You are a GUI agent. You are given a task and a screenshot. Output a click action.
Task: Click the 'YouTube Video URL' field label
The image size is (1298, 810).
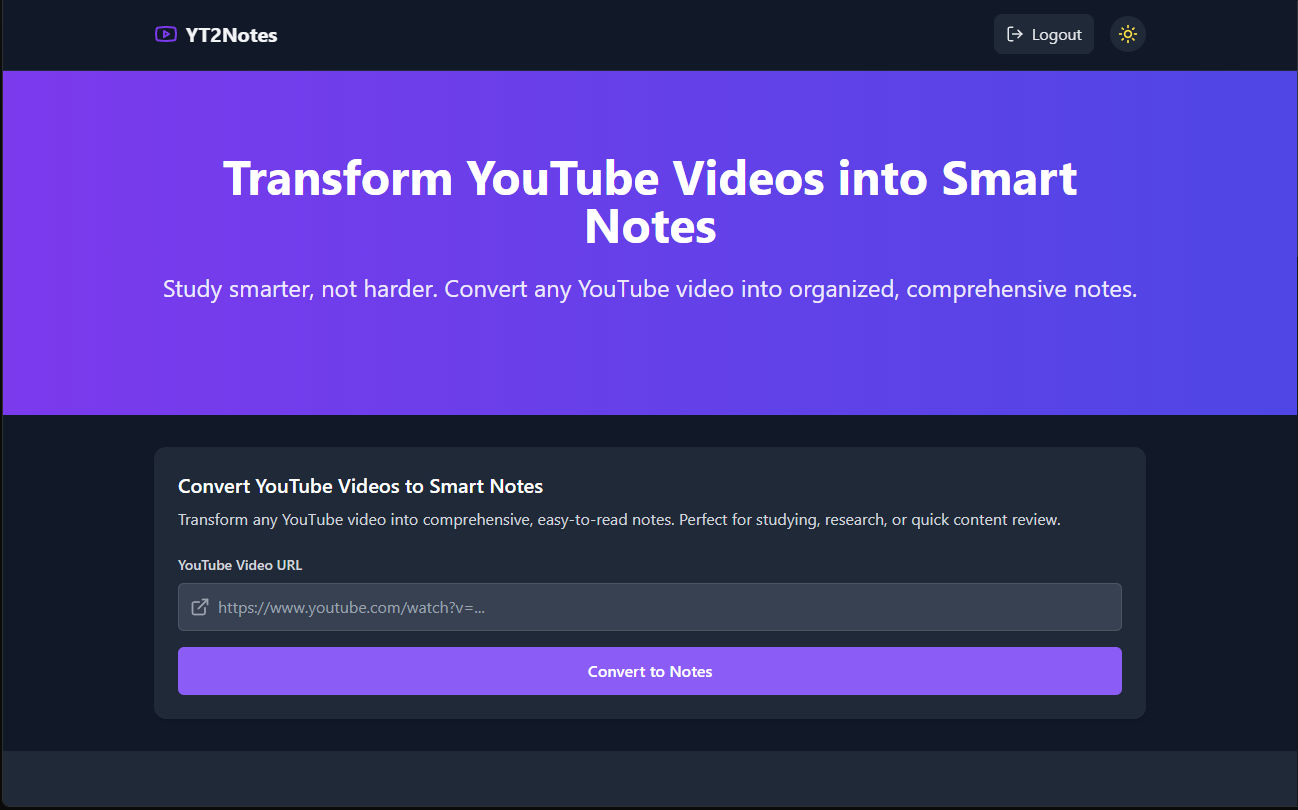pos(240,565)
